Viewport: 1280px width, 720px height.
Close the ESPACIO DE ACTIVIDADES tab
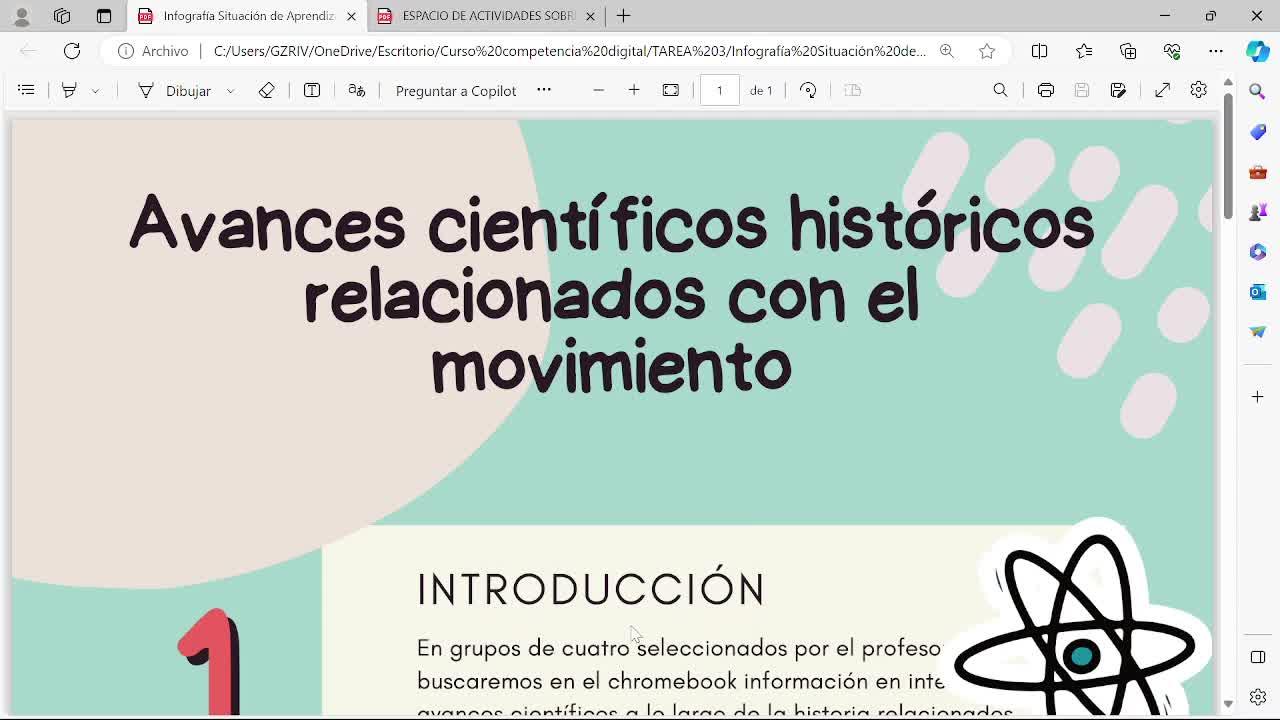click(590, 16)
